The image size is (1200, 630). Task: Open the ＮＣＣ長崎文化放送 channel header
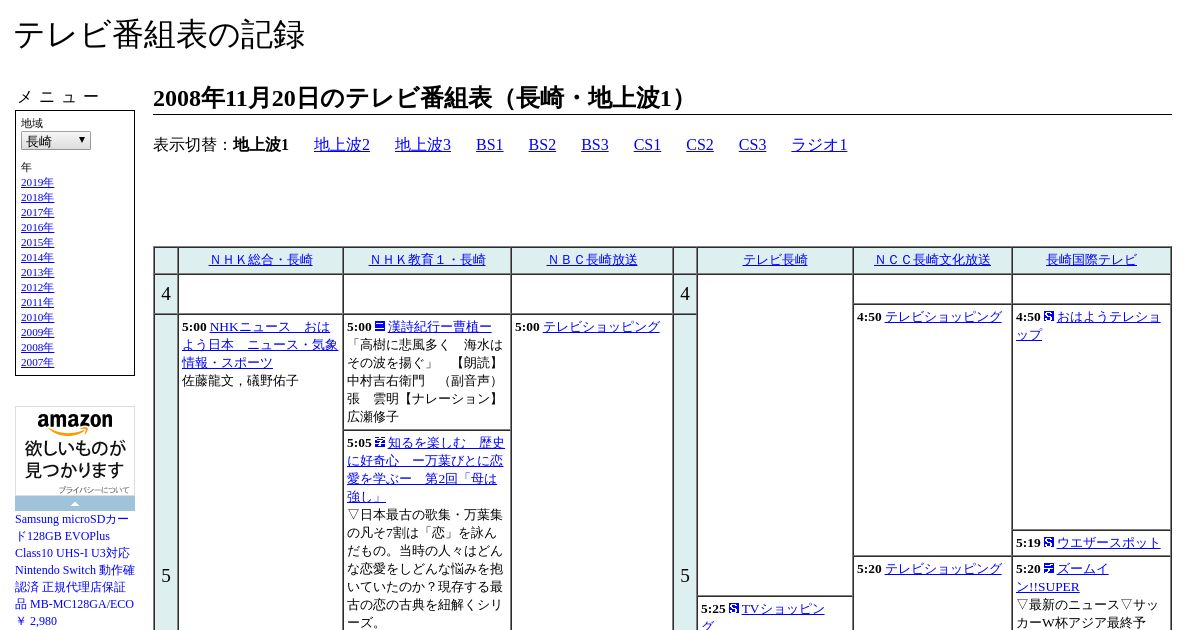point(932,260)
